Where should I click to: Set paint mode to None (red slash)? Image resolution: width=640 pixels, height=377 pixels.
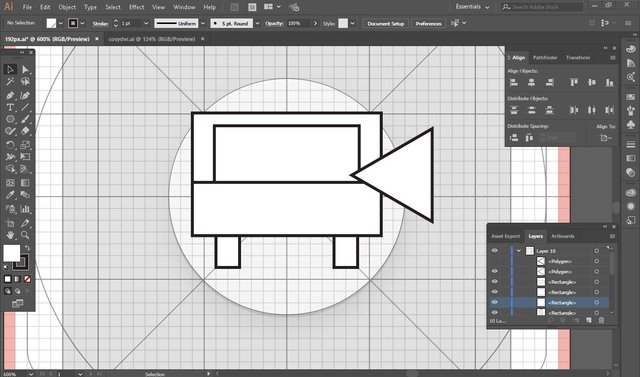[27, 279]
